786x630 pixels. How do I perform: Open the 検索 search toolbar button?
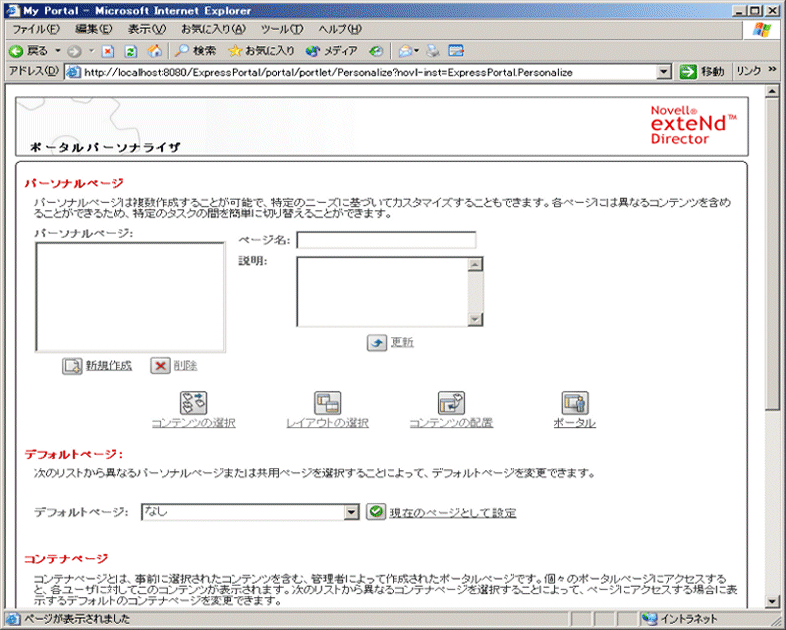pos(195,51)
